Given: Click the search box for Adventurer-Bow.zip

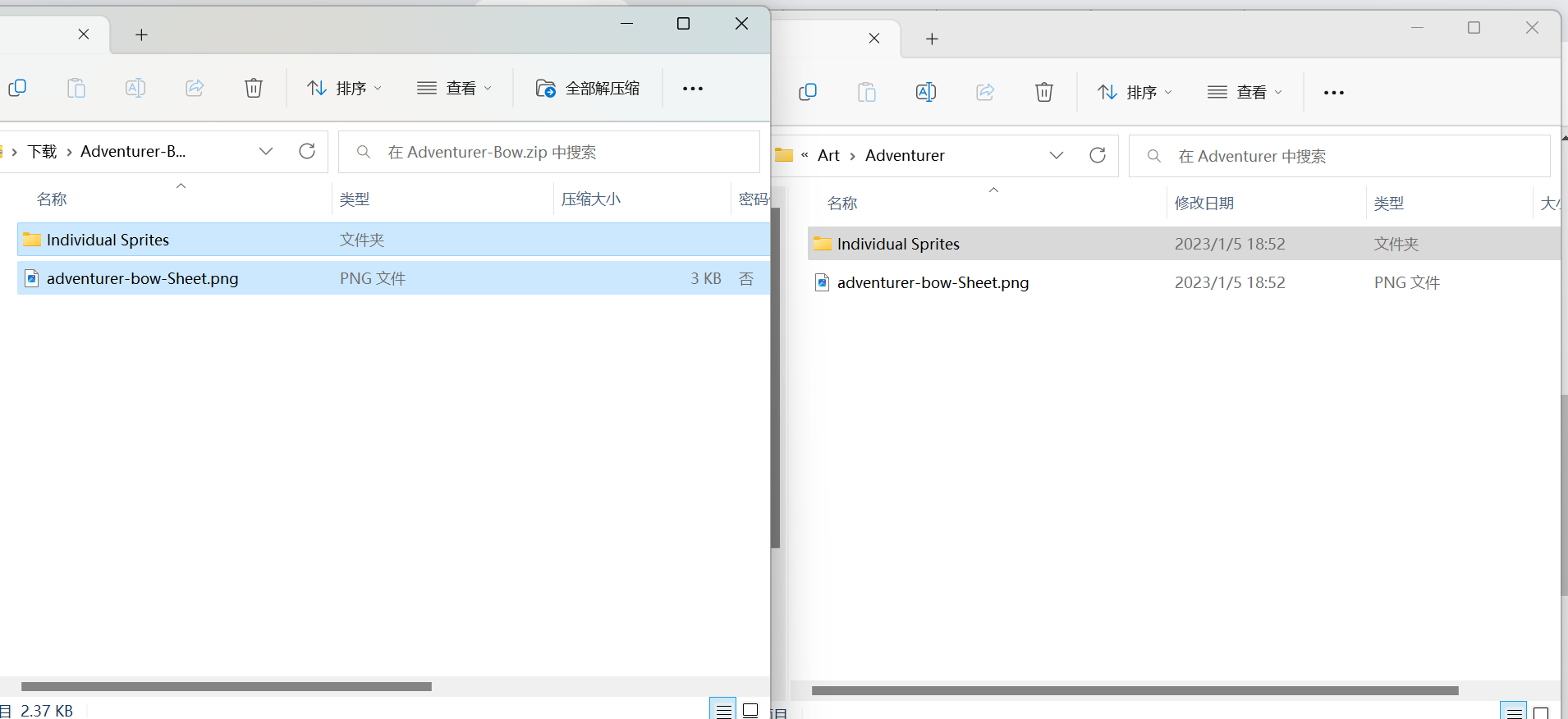Looking at the screenshot, I should coord(549,152).
